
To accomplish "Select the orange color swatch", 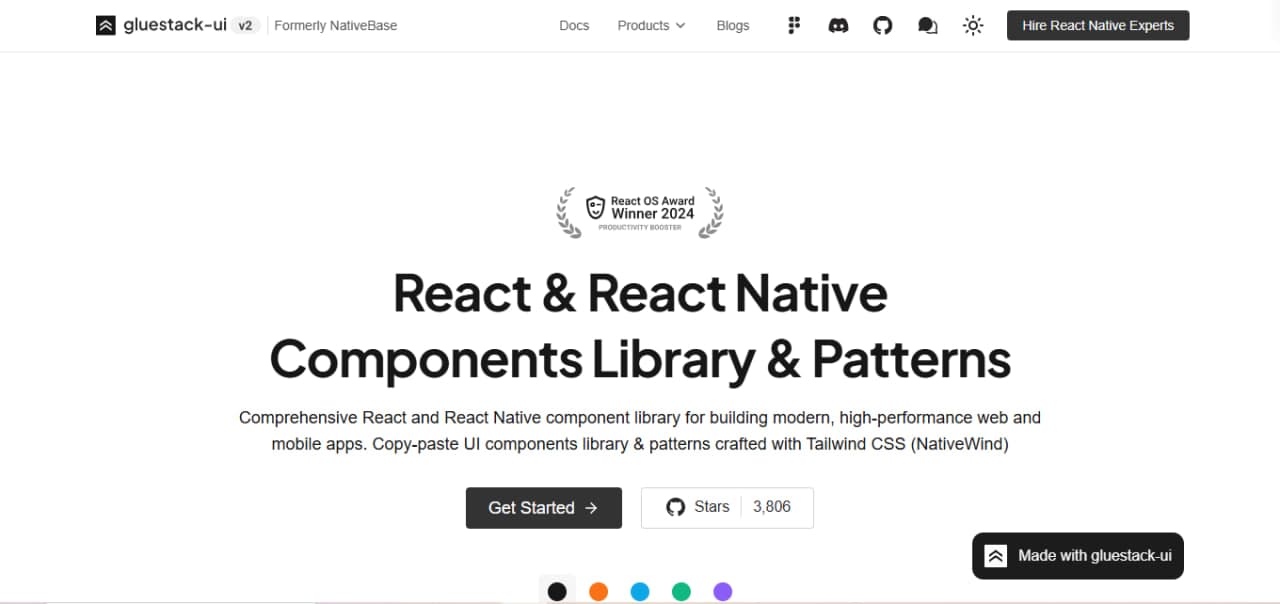I will 598,591.
